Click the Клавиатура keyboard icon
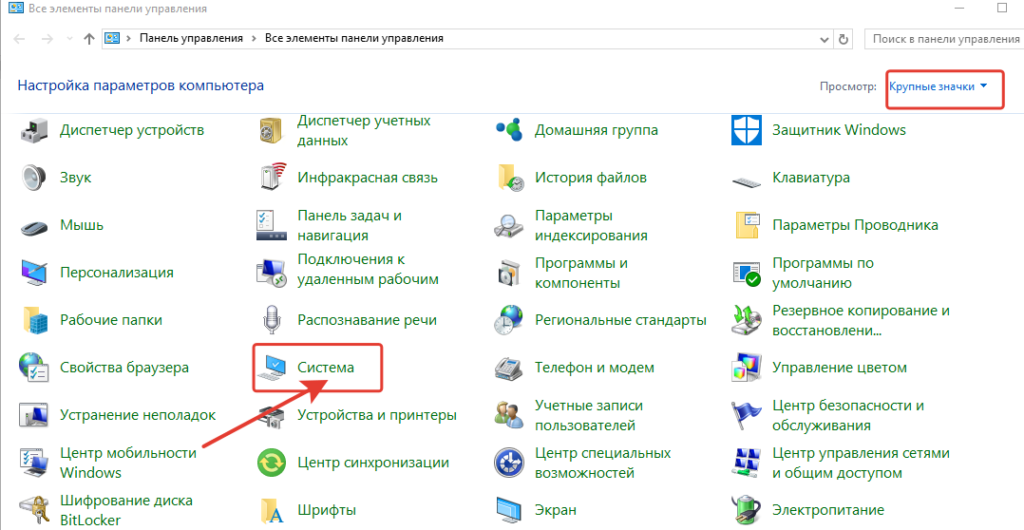The height and width of the screenshot is (530, 1024). tap(748, 178)
